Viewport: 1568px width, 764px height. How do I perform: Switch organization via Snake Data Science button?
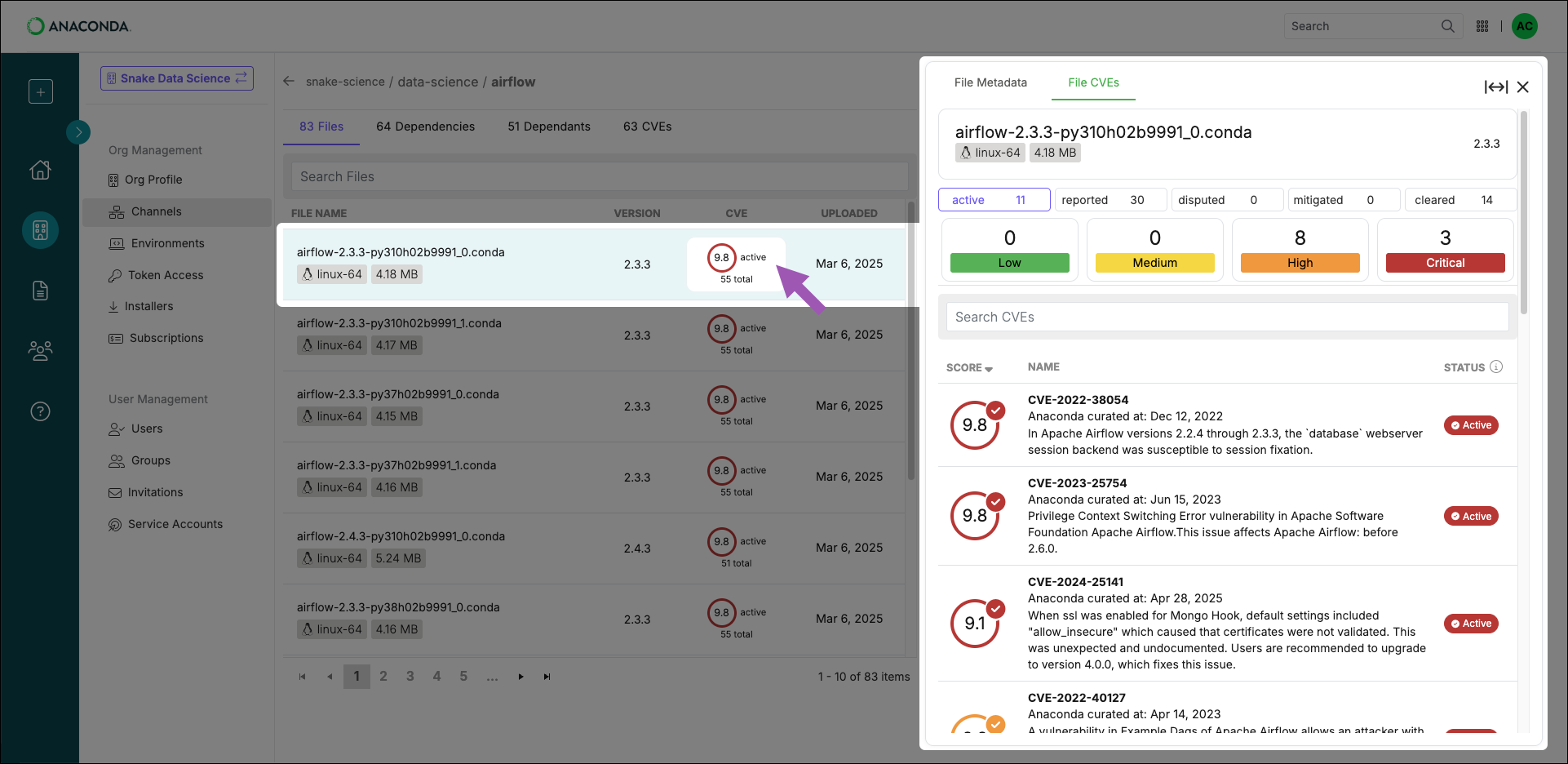[177, 78]
